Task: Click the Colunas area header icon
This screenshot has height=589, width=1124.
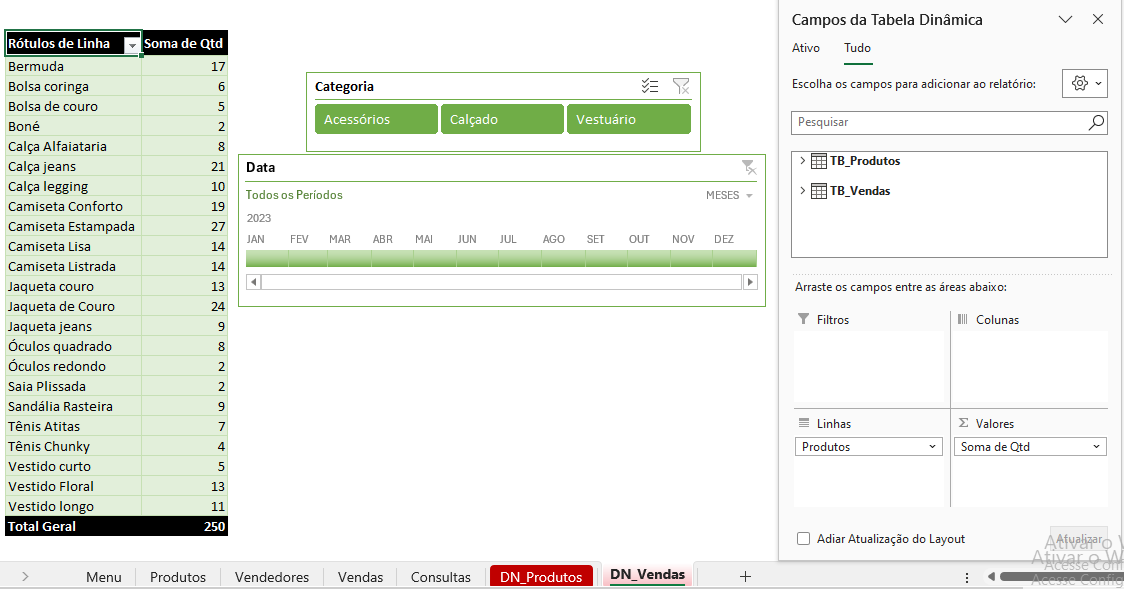Action: (x=963, y=319)
